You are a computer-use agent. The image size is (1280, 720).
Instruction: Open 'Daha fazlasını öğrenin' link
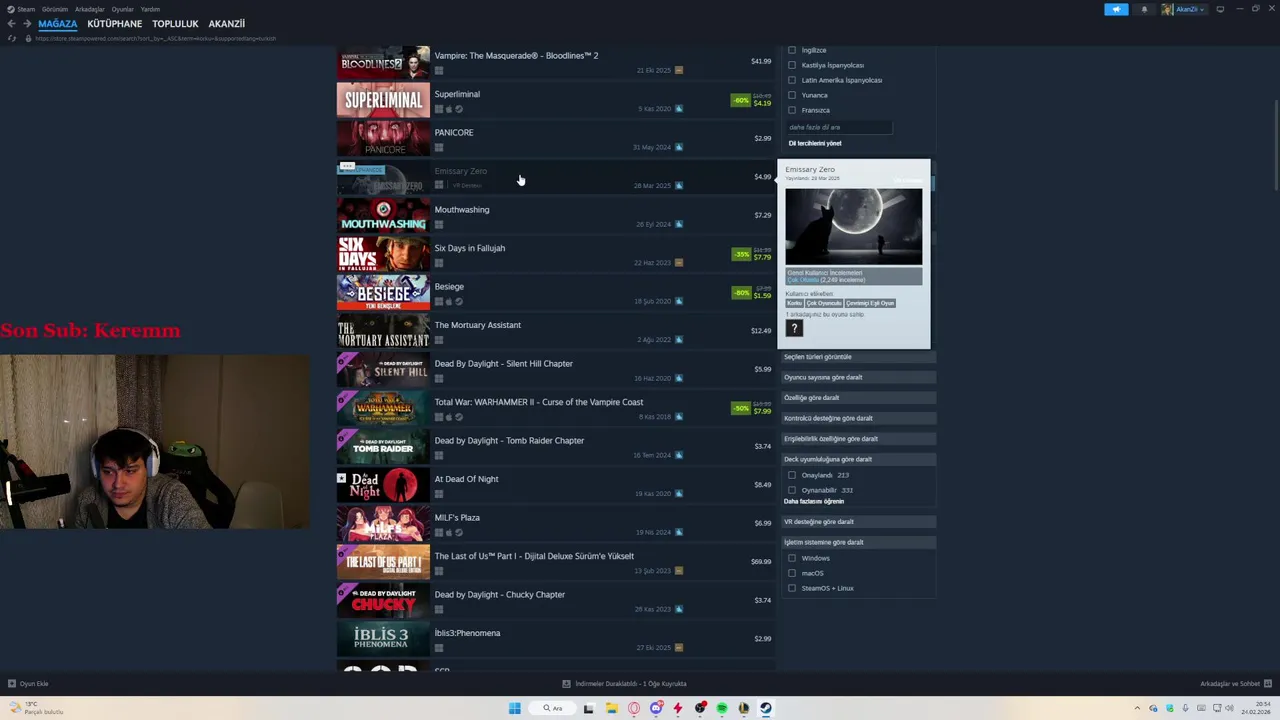(814, 501)
